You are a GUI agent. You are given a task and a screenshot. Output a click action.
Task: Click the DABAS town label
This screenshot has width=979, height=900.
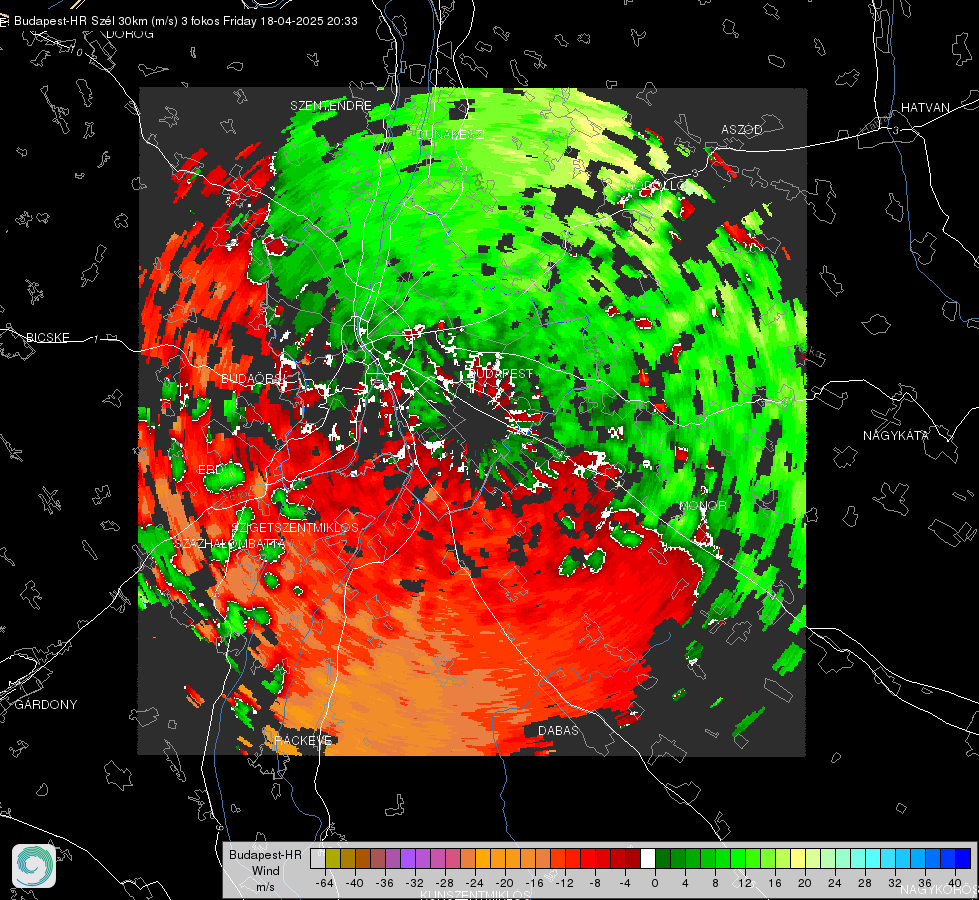558,731
